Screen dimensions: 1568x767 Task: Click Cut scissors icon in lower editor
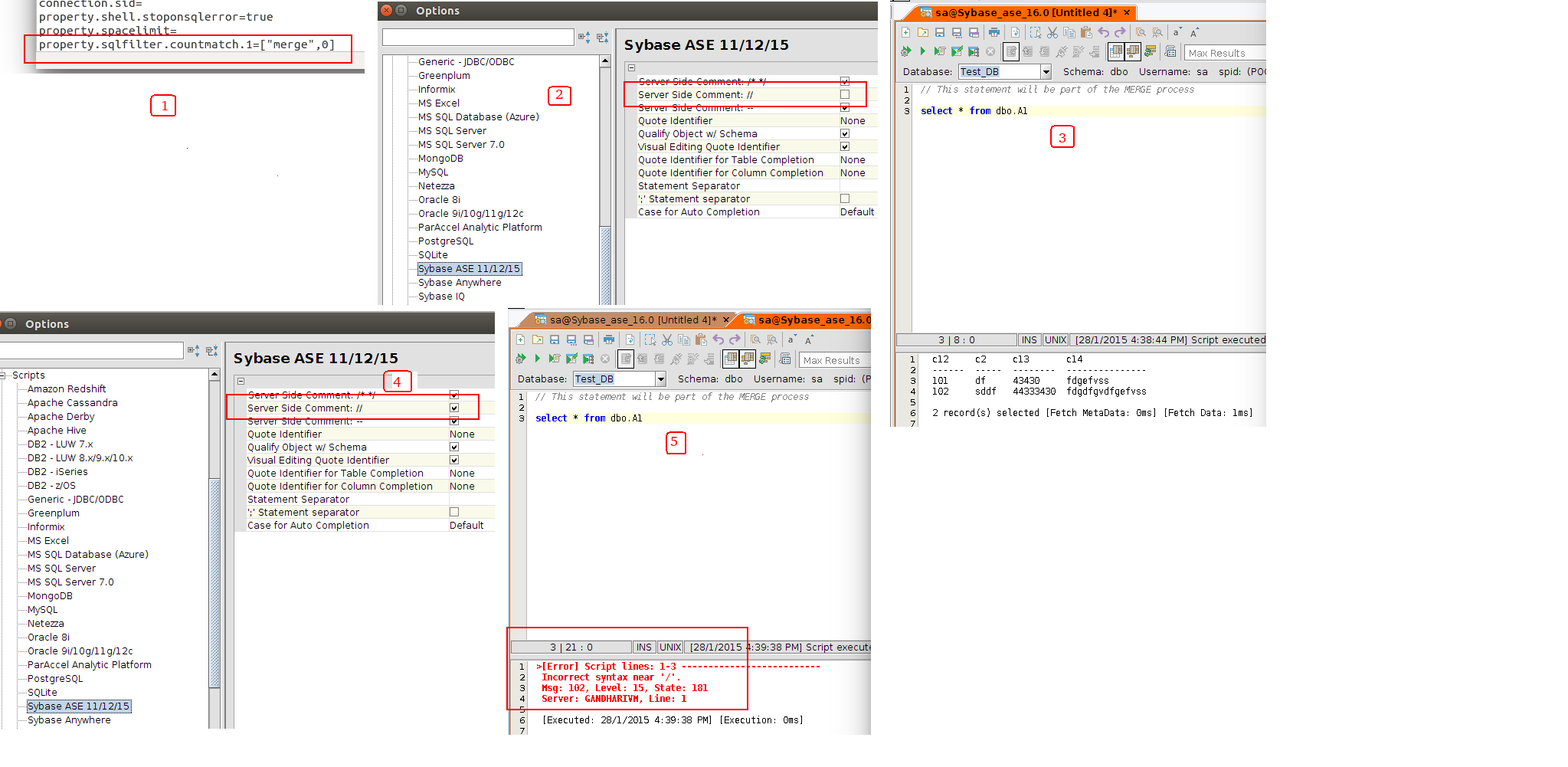point(667,339)
